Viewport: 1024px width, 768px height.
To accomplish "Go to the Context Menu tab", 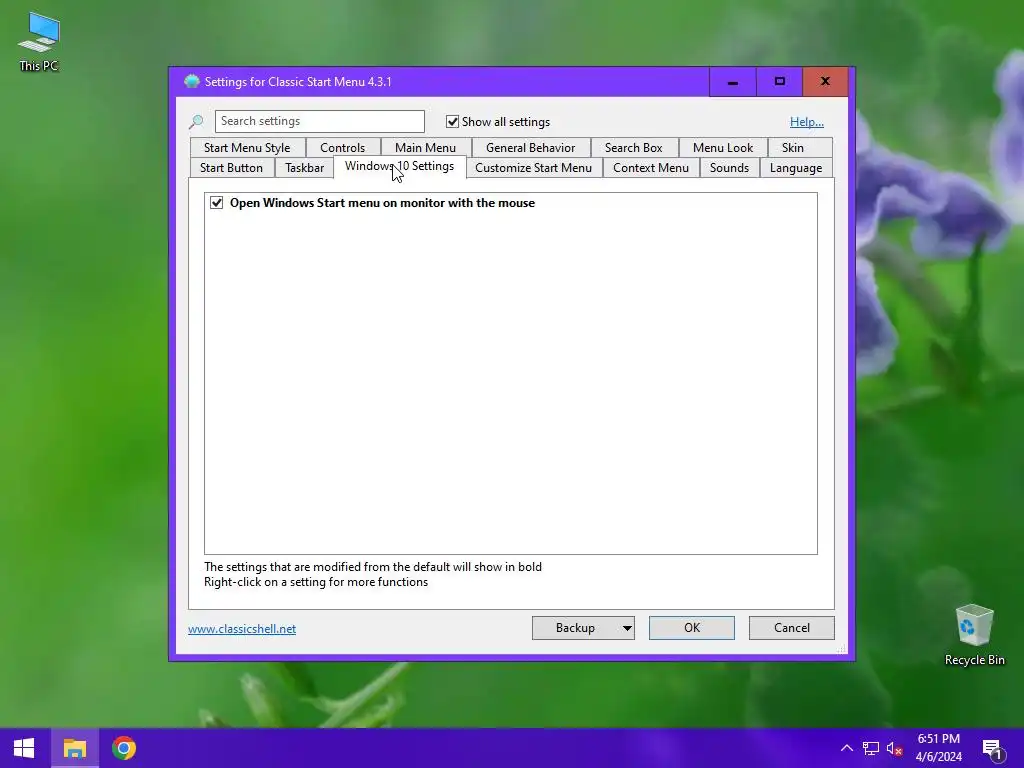I will [x=650, y=168].
